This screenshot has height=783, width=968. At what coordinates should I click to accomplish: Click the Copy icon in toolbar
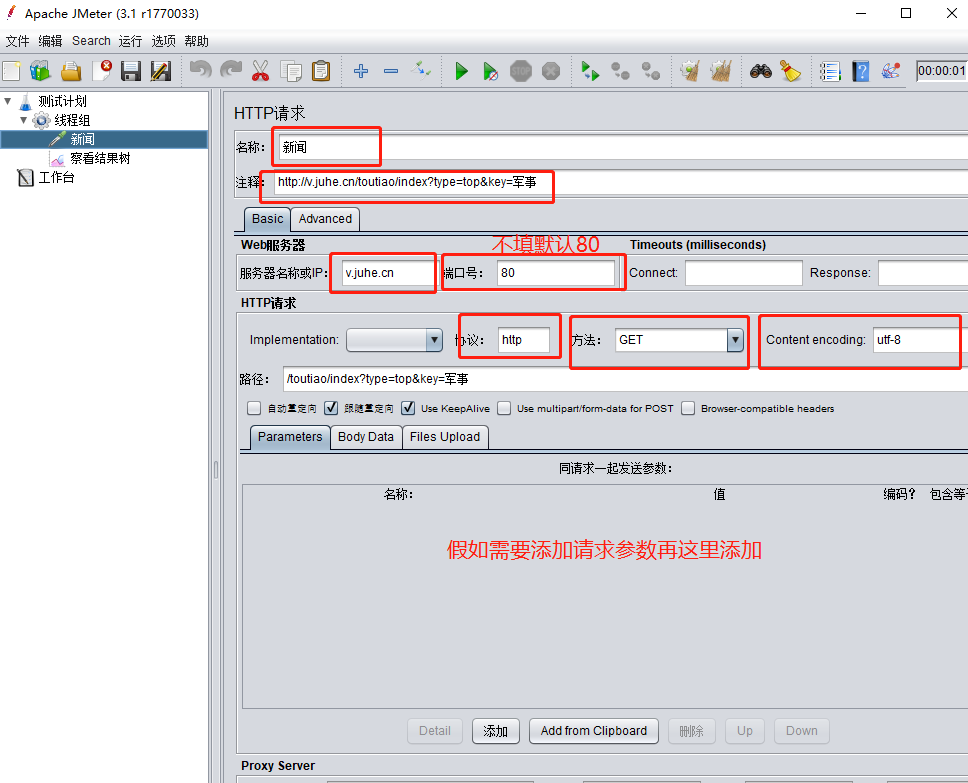[x=291, y=71]
